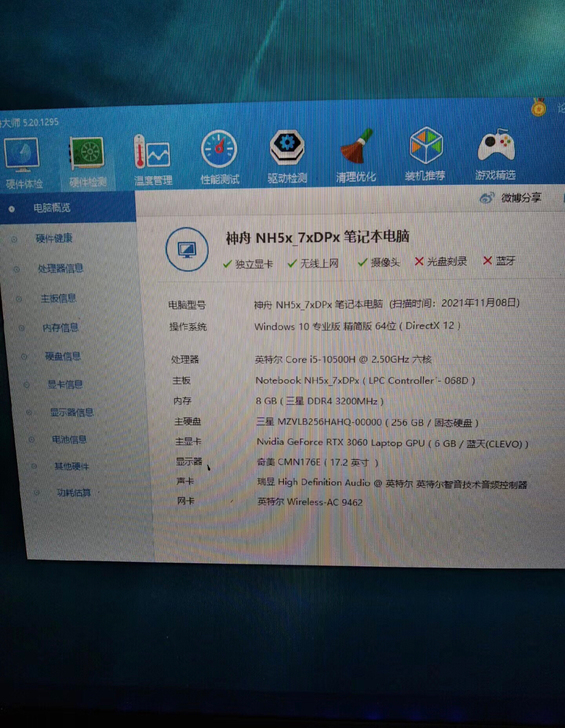Open 处理器信息 sidebar item
This screenshot has height=728, width=565.
coord(60,268)
